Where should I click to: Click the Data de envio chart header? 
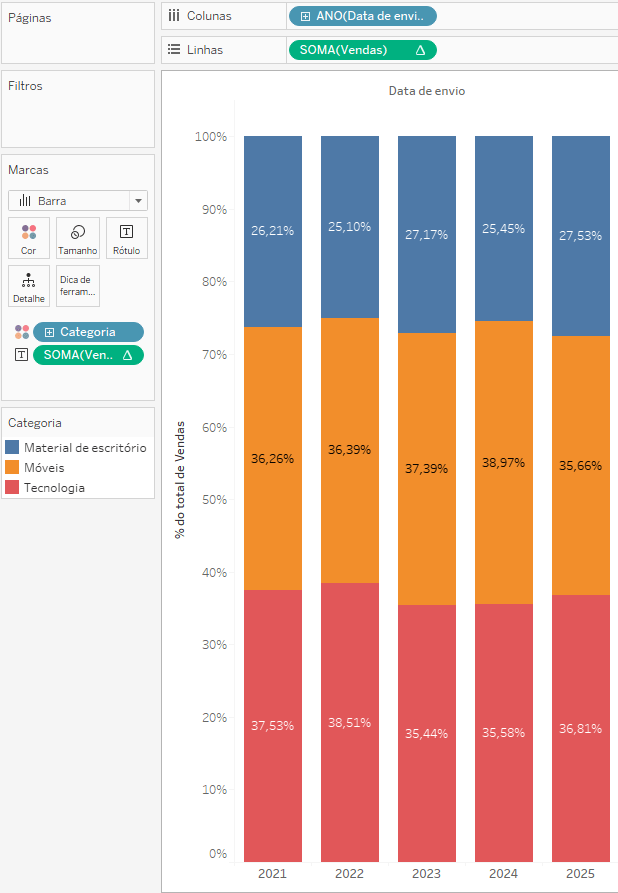click(426, 91)
